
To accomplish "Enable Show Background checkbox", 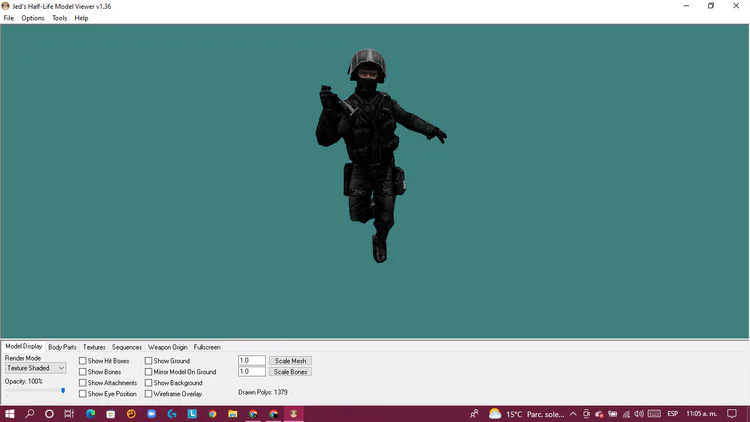I will (x=148, y=383).
